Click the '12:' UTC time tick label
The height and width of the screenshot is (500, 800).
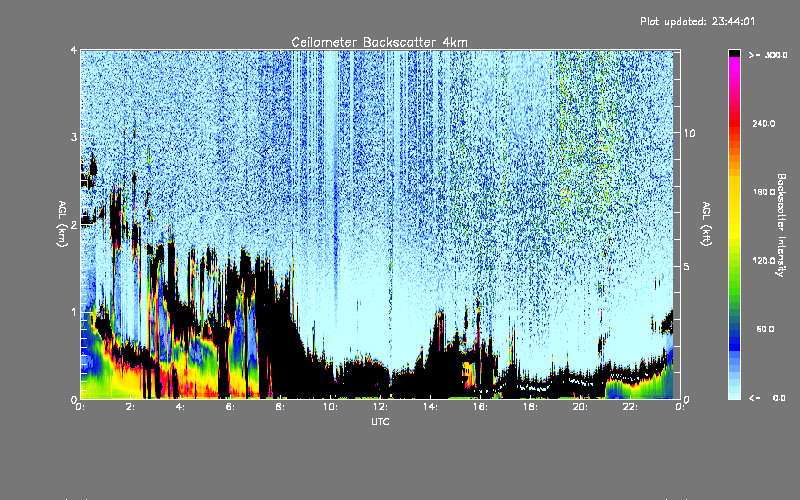(380, 407)
